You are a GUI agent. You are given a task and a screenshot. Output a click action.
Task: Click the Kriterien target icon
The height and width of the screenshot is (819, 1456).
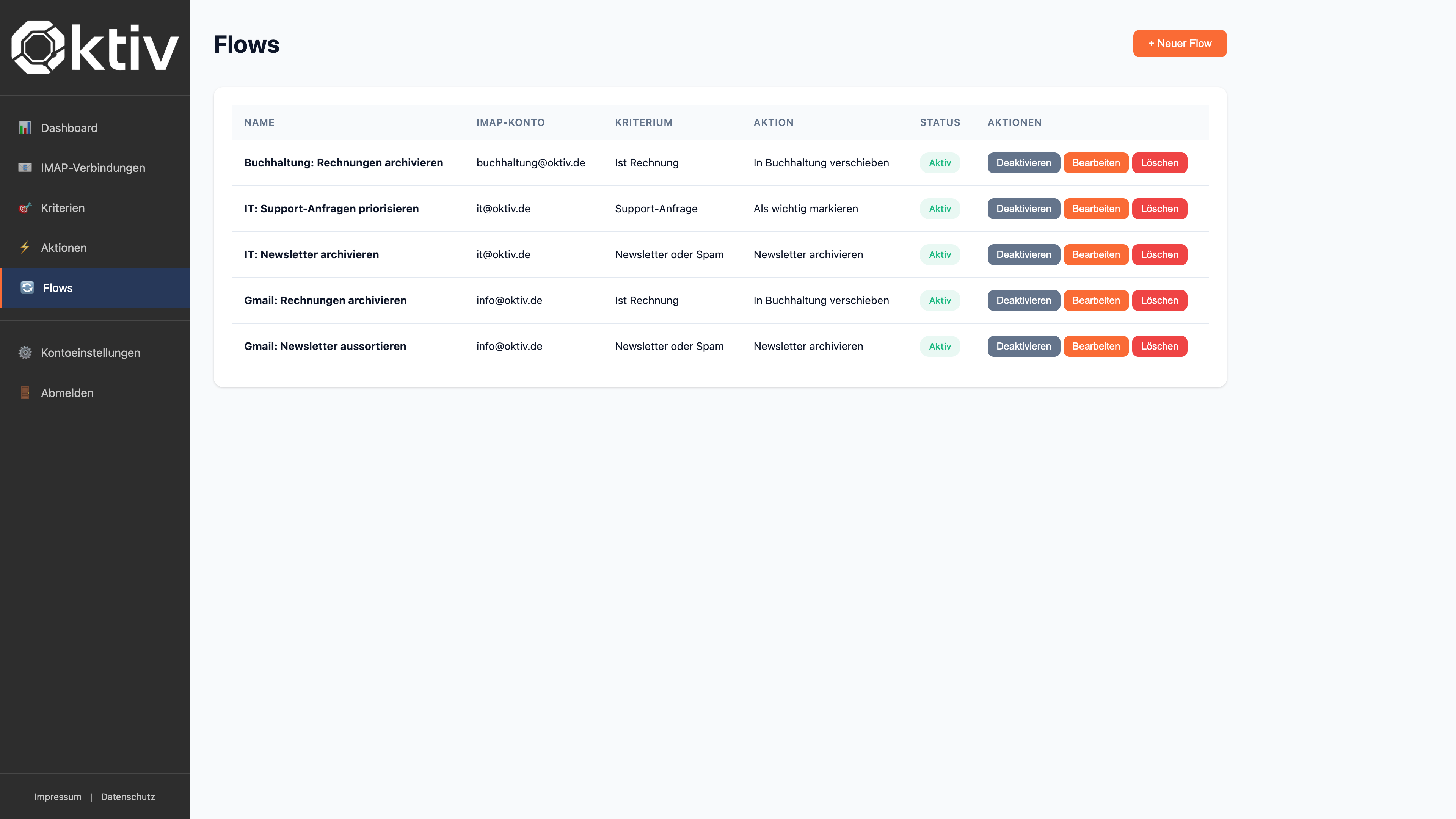point(25,208)
